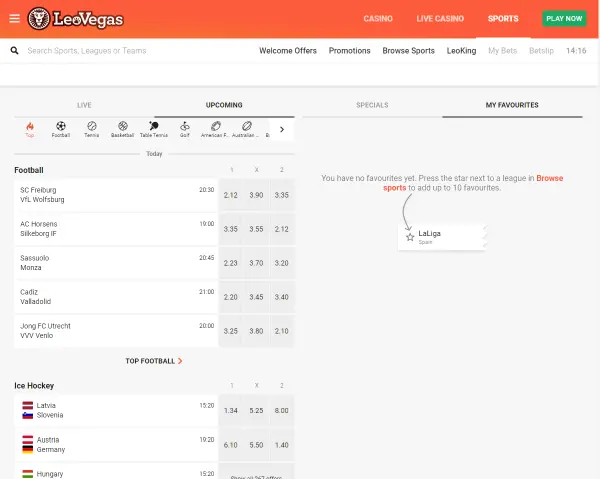600x479 pixels.
Task: Open the SPORTS section
Action: tap(503, 18)
